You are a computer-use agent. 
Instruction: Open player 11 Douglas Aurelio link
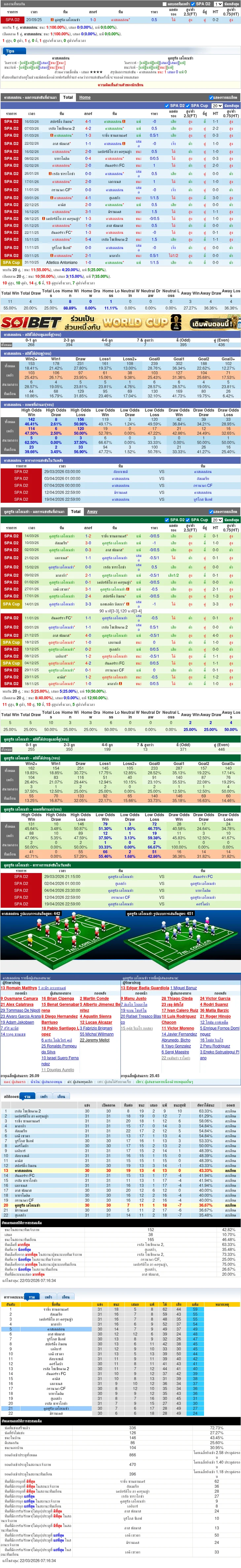[58, 1070]
